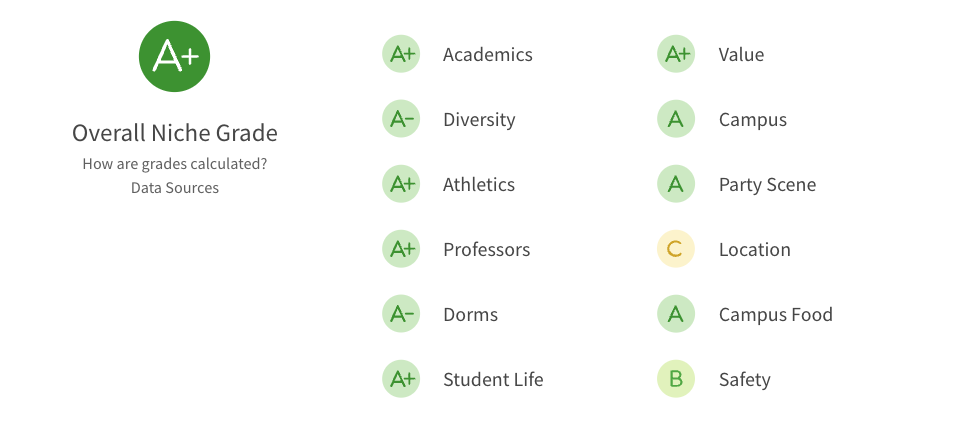Click the Professors A+ grade badge
Image resolution: width=967 pixels, height=424 pixels.
pyautogui.click(x=401, y=249)
